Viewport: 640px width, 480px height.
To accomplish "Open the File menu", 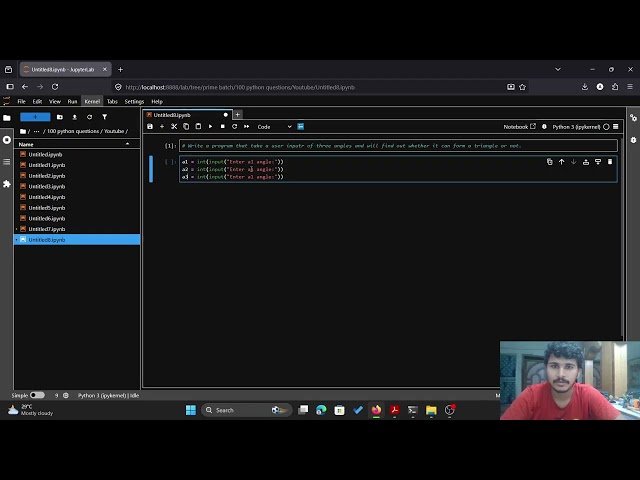I will 21,102.
